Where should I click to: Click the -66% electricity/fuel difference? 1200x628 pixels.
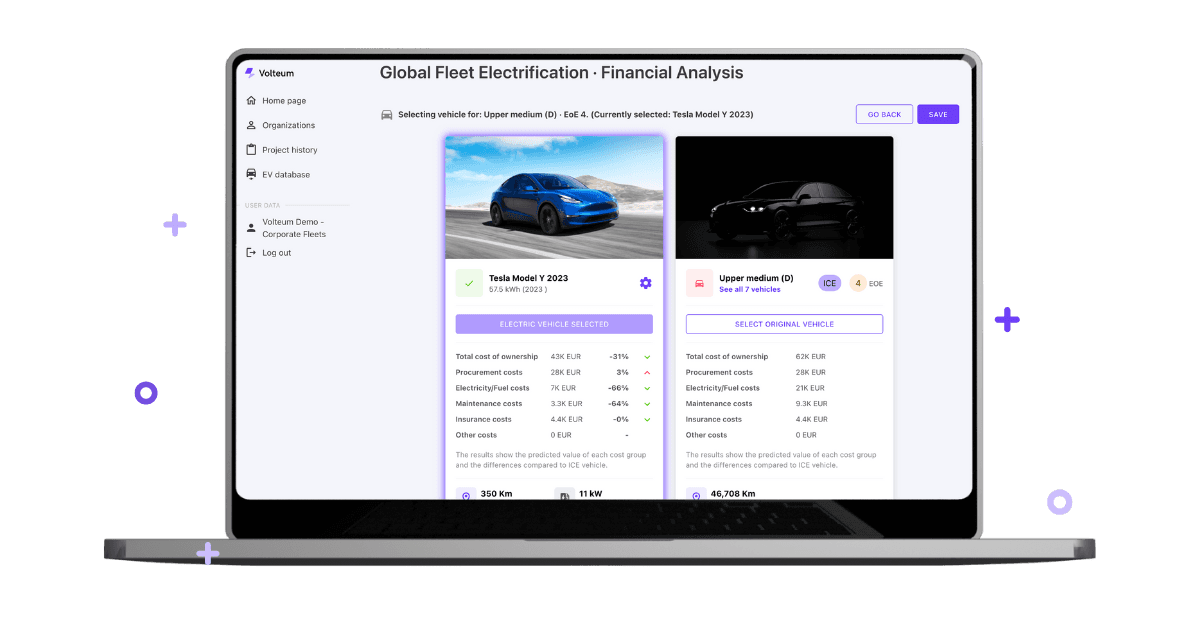coord(619,388)
